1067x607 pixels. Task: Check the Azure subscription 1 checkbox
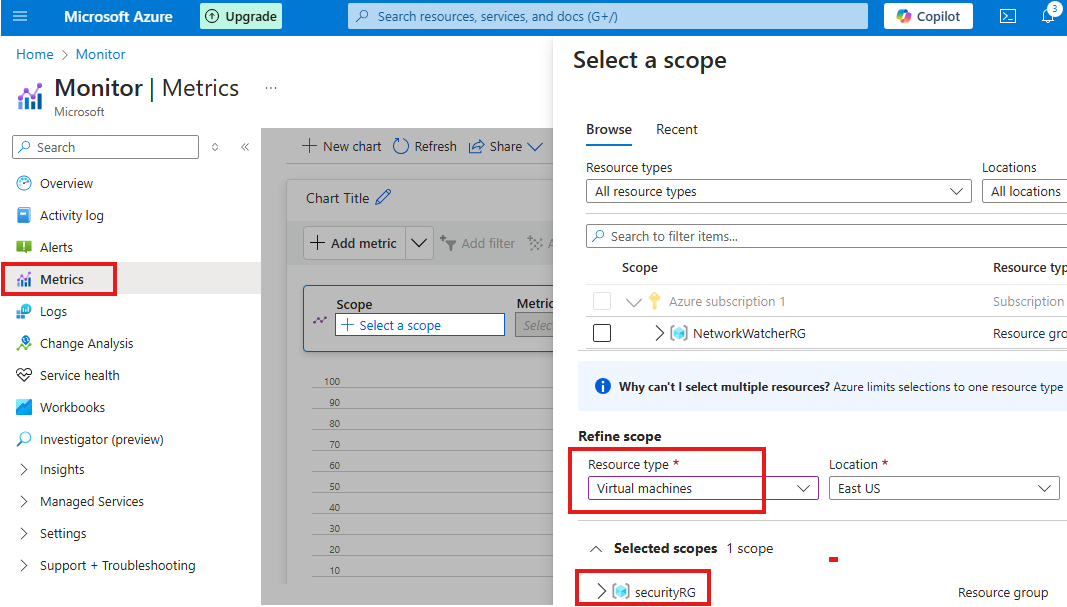[602, 301]
